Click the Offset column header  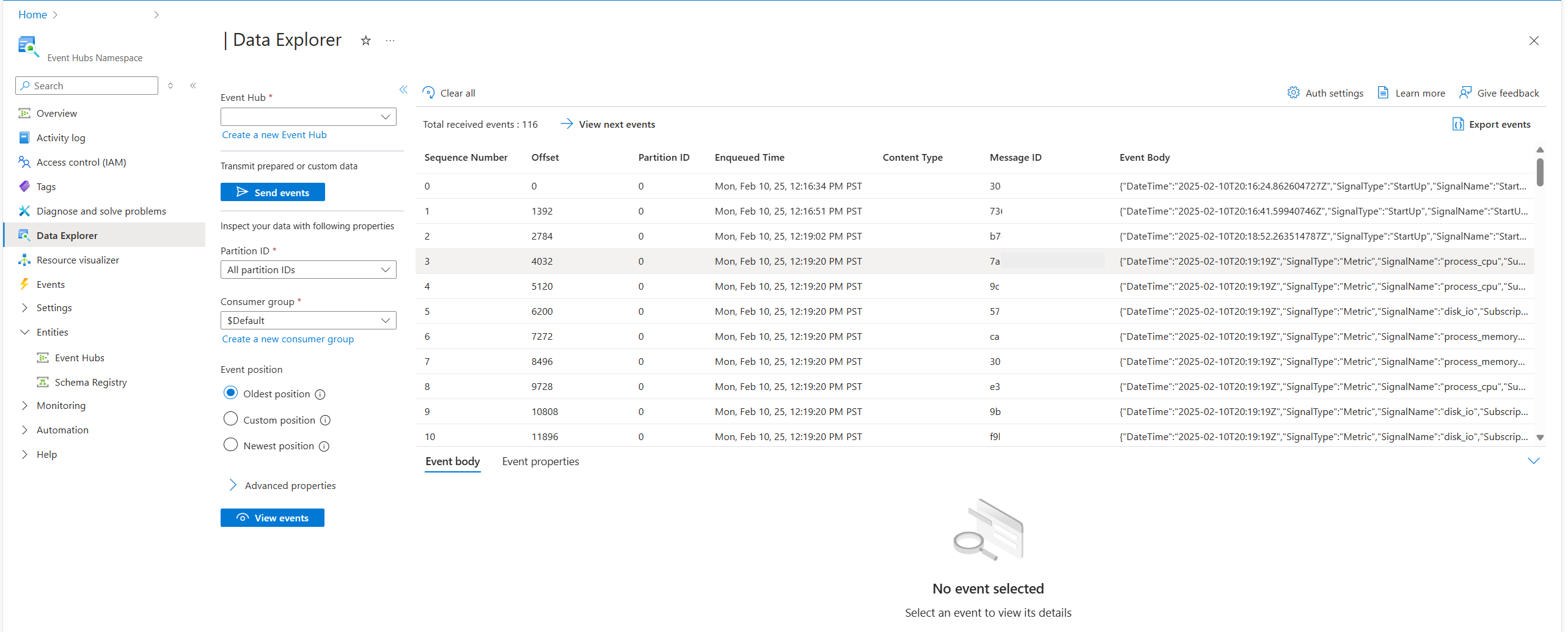tap(545, 157)
